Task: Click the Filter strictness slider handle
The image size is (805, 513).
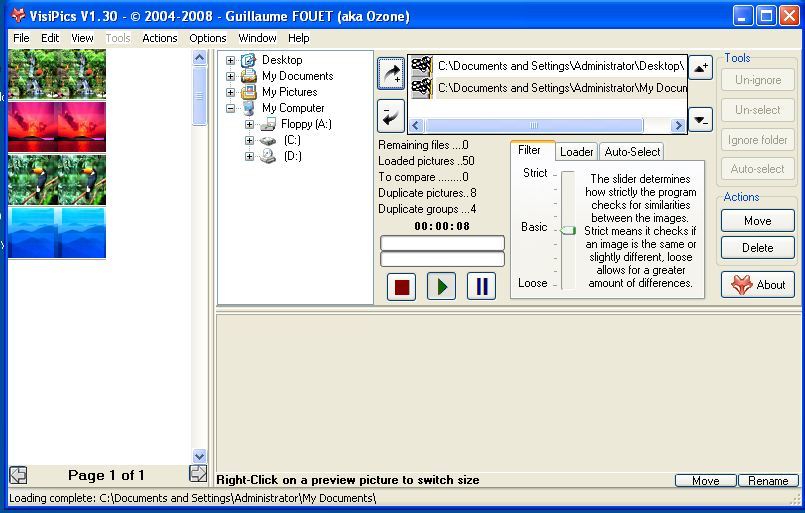Action: 568,230
